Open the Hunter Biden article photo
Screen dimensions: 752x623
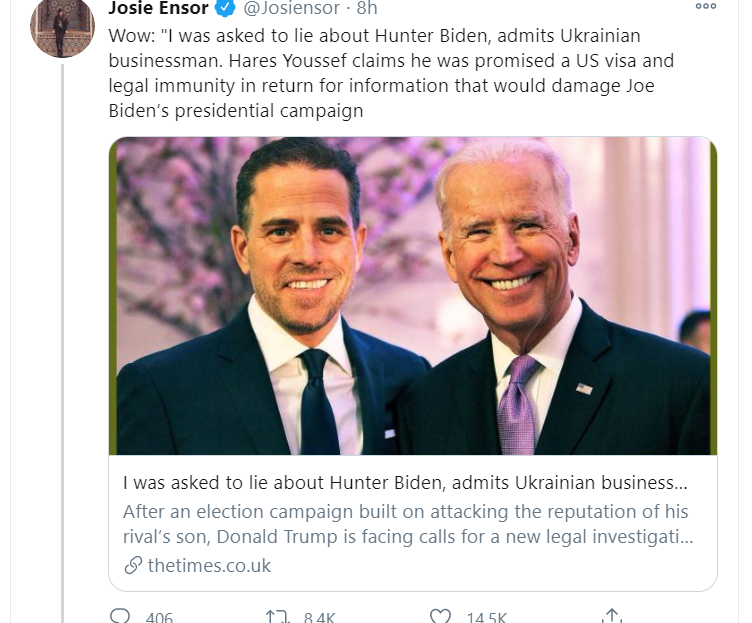412,296
